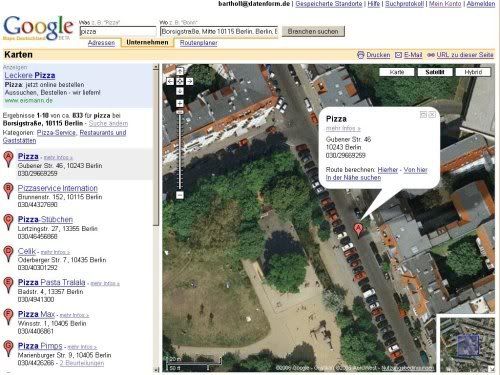Open the Celik result
500x375 pixels.
pos(27,251)
